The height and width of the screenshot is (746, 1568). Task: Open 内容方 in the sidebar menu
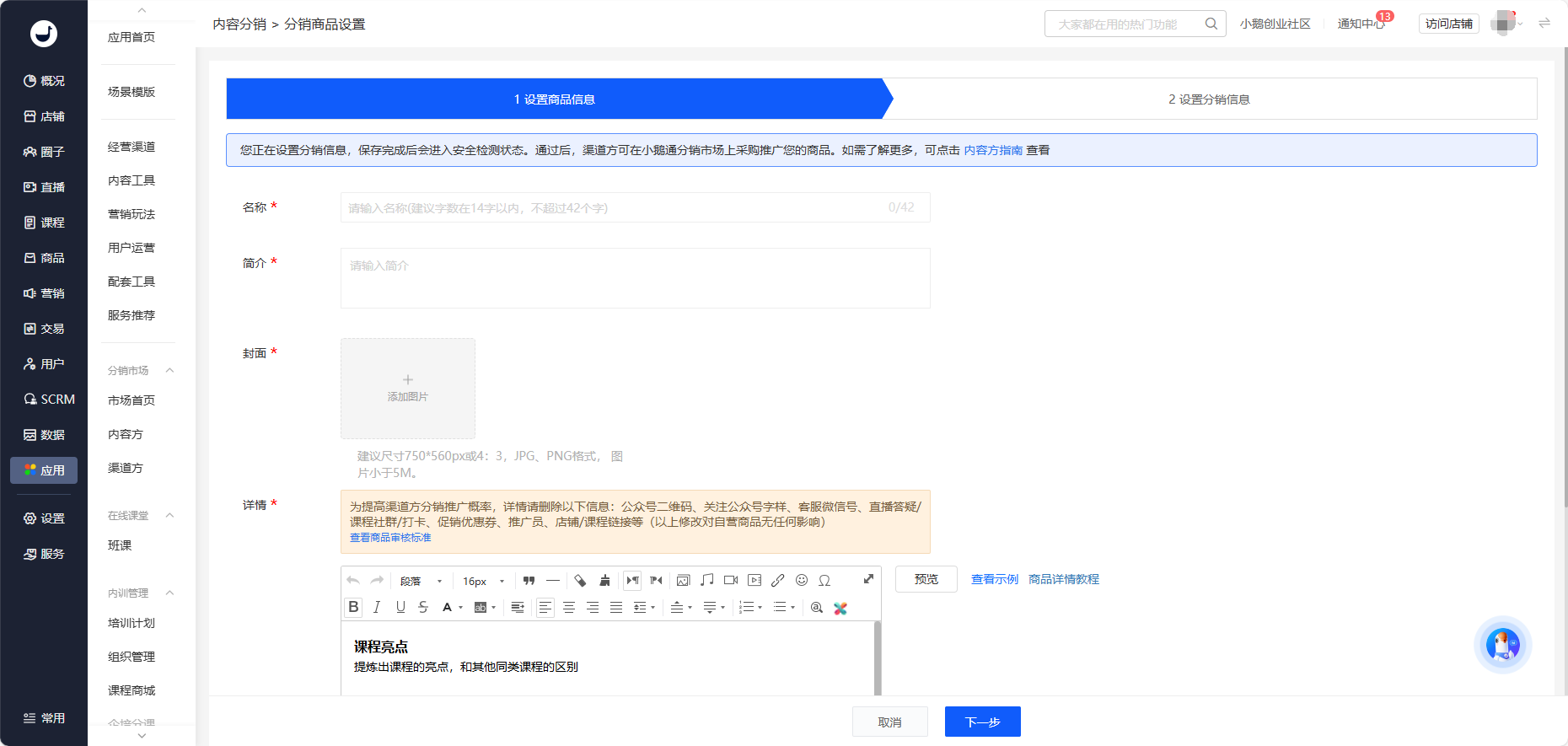[x=126, y=434]
